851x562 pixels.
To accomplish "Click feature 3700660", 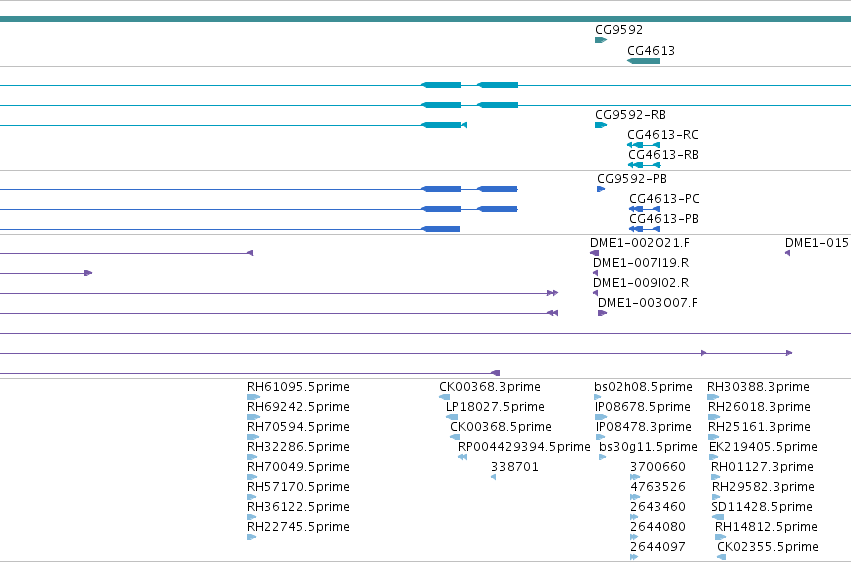I will 635,477.
